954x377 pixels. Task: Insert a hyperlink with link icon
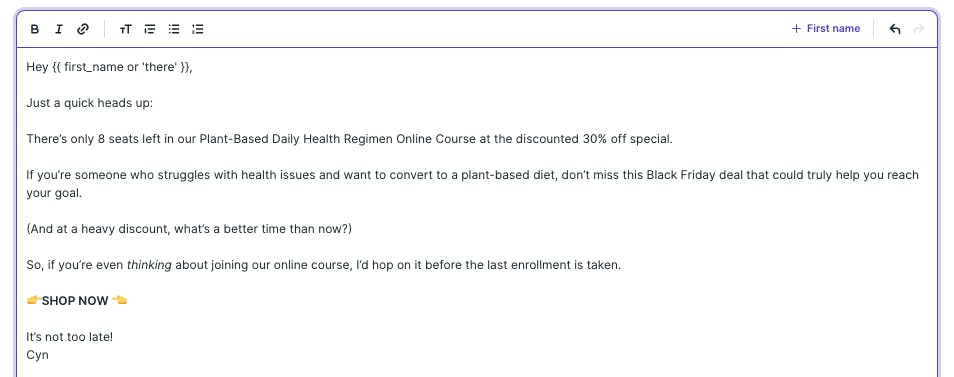[x=83, y=29]
